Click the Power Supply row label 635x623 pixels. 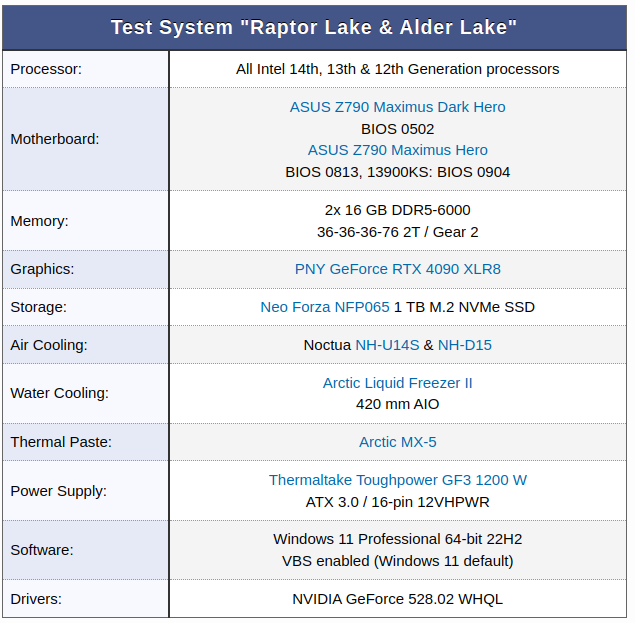58,491
